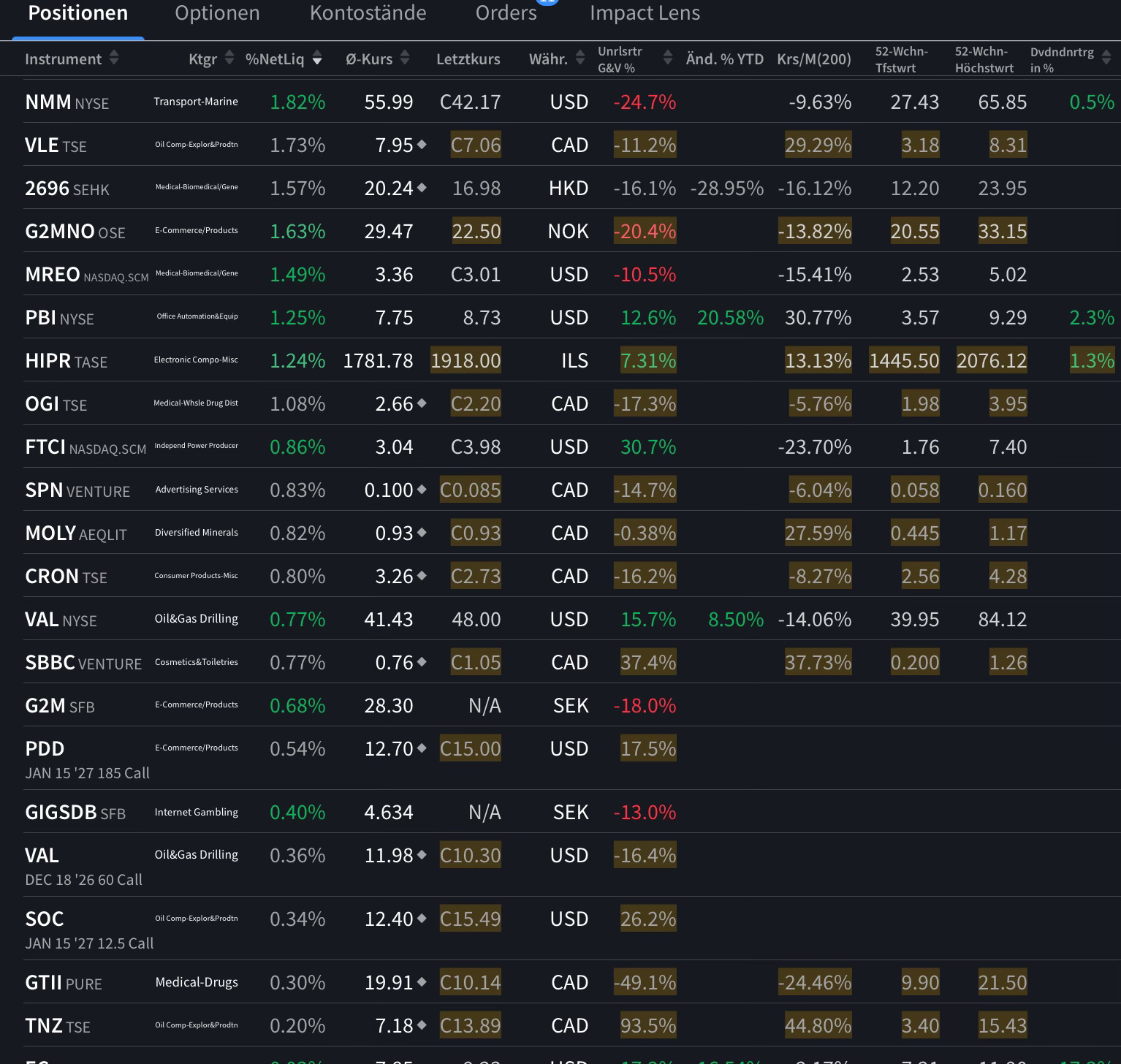Screen dimensions: 1121x1064
Task: Click Internet Gambling category cell
Action: click(x=197, y=812)
